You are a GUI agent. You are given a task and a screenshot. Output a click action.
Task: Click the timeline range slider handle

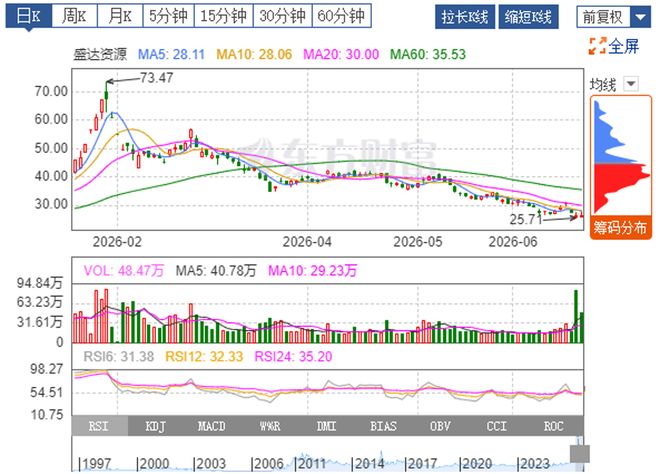(x=580, y=454)
